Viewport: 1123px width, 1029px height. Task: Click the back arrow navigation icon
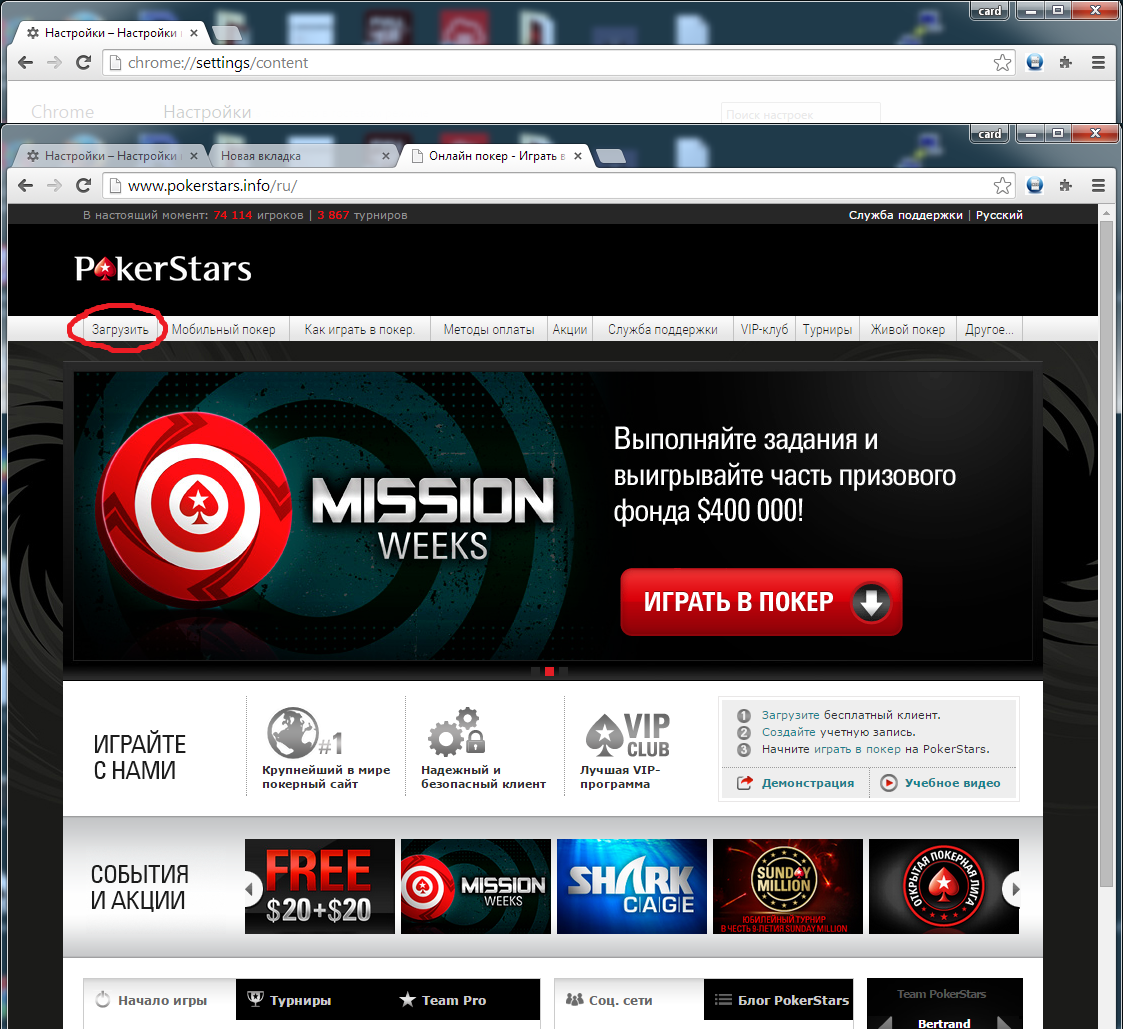click(26, 185)
